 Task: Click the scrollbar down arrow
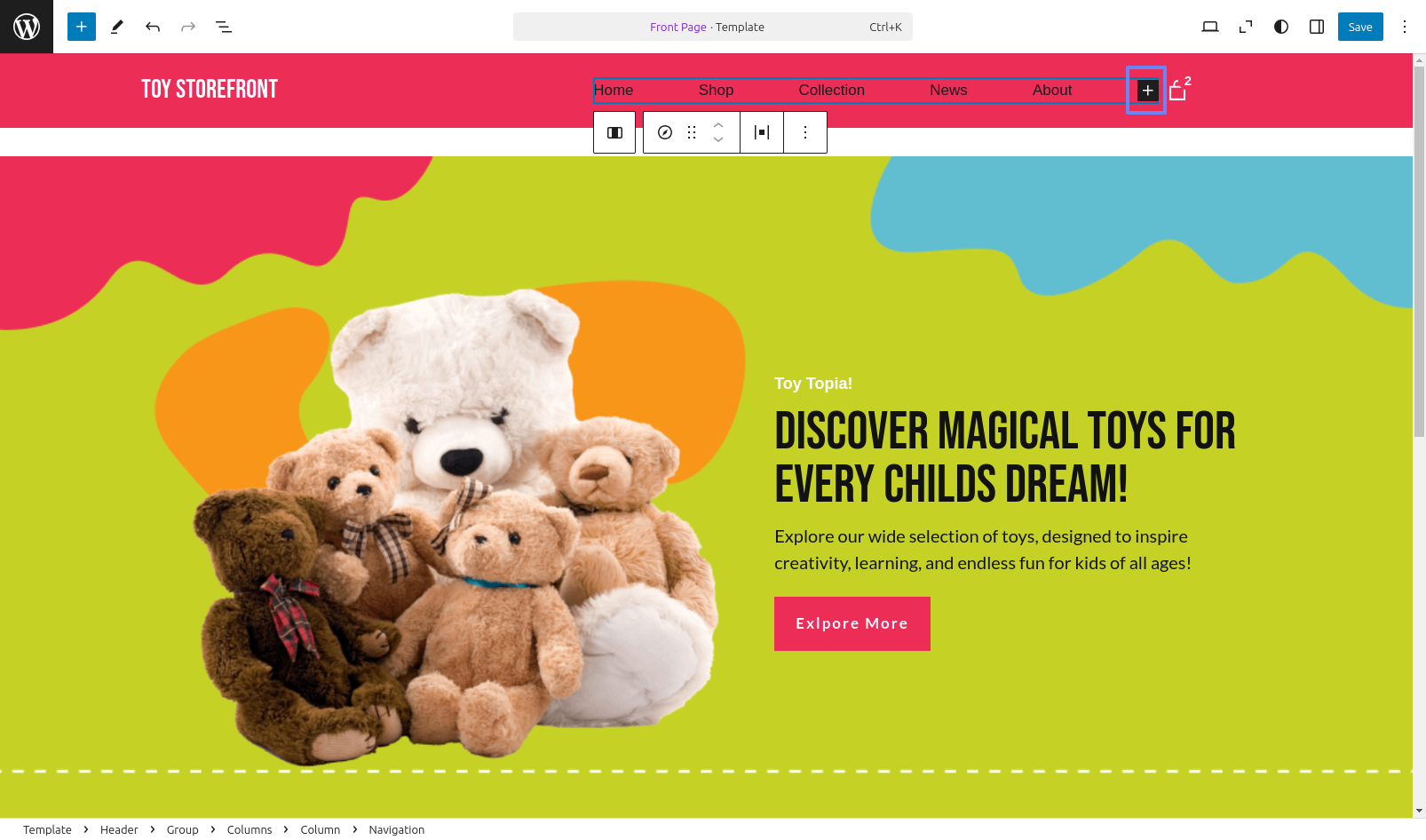click(x=1419, y=811)
